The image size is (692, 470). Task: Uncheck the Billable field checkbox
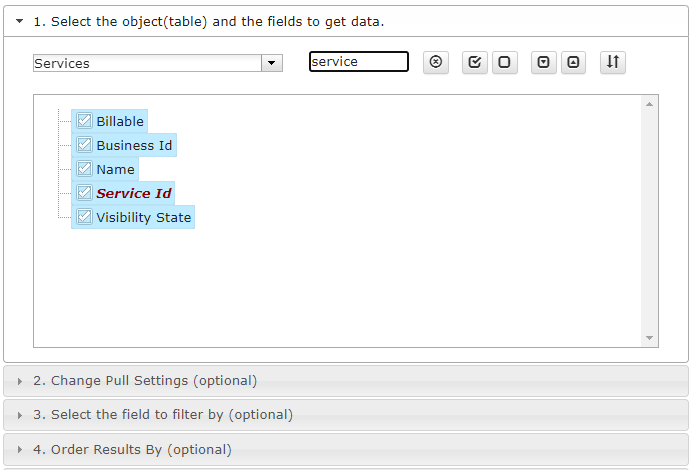tap(84, 121)
